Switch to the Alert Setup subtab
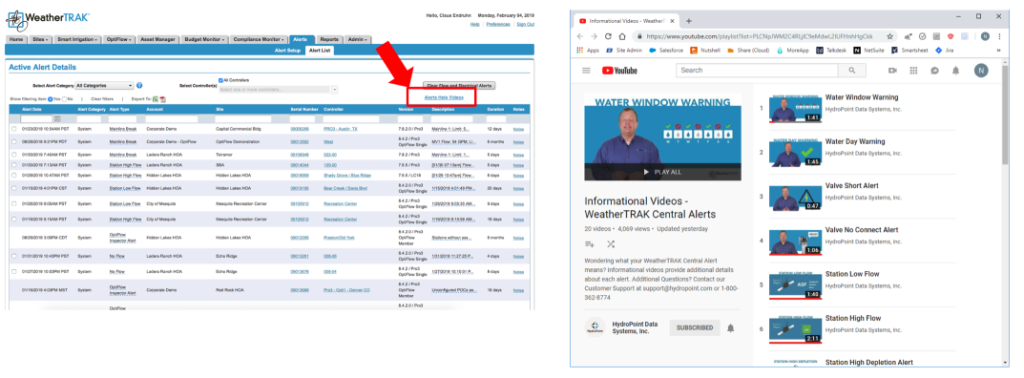 pos(288,50)
